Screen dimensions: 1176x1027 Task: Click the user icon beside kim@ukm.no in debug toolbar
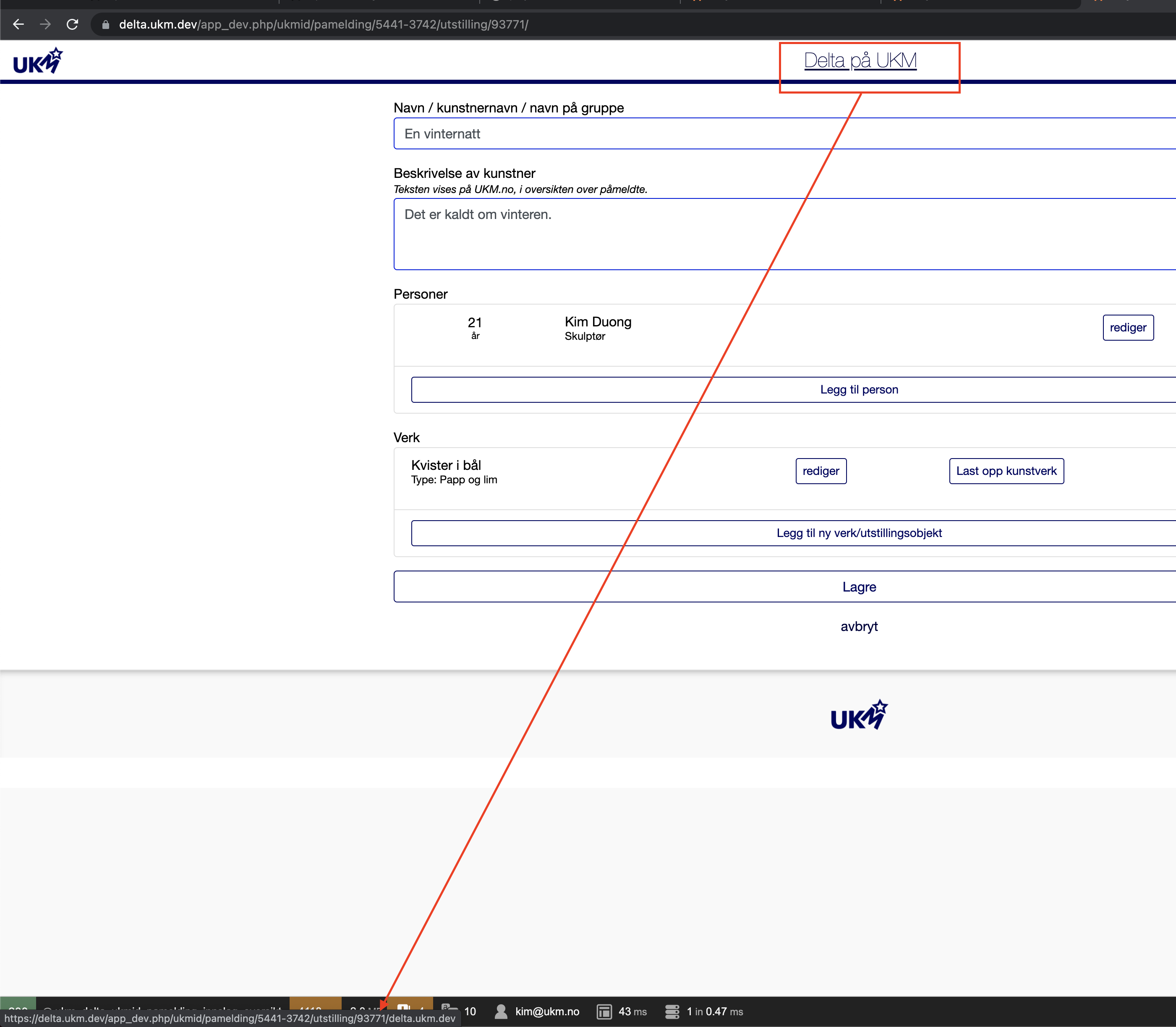(x=501, y=1011)
